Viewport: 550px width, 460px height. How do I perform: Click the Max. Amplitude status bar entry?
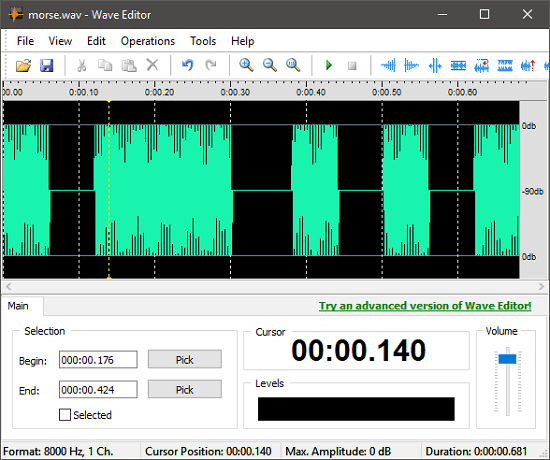tap(338, 451)
